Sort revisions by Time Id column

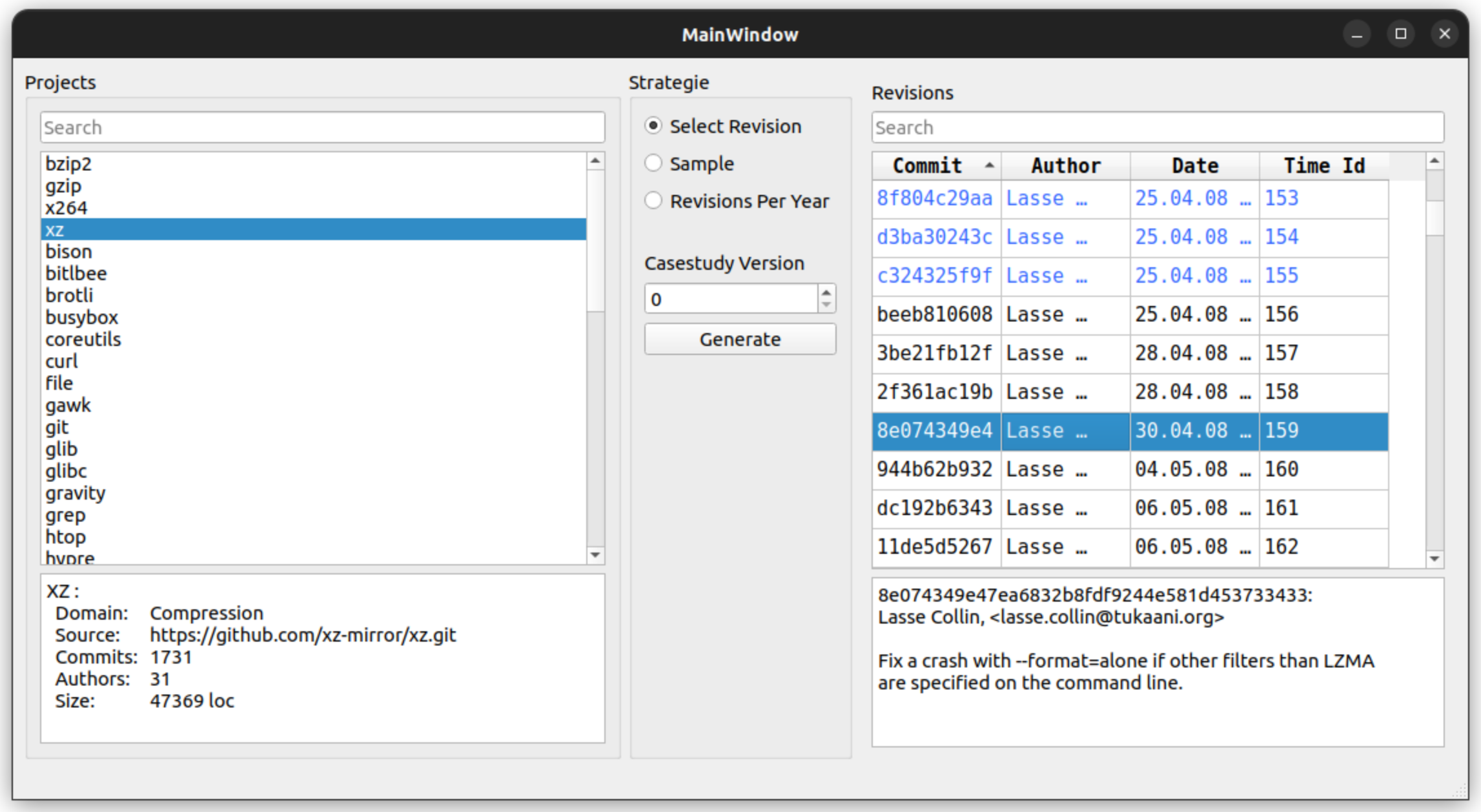click(x=1324, y=166)
